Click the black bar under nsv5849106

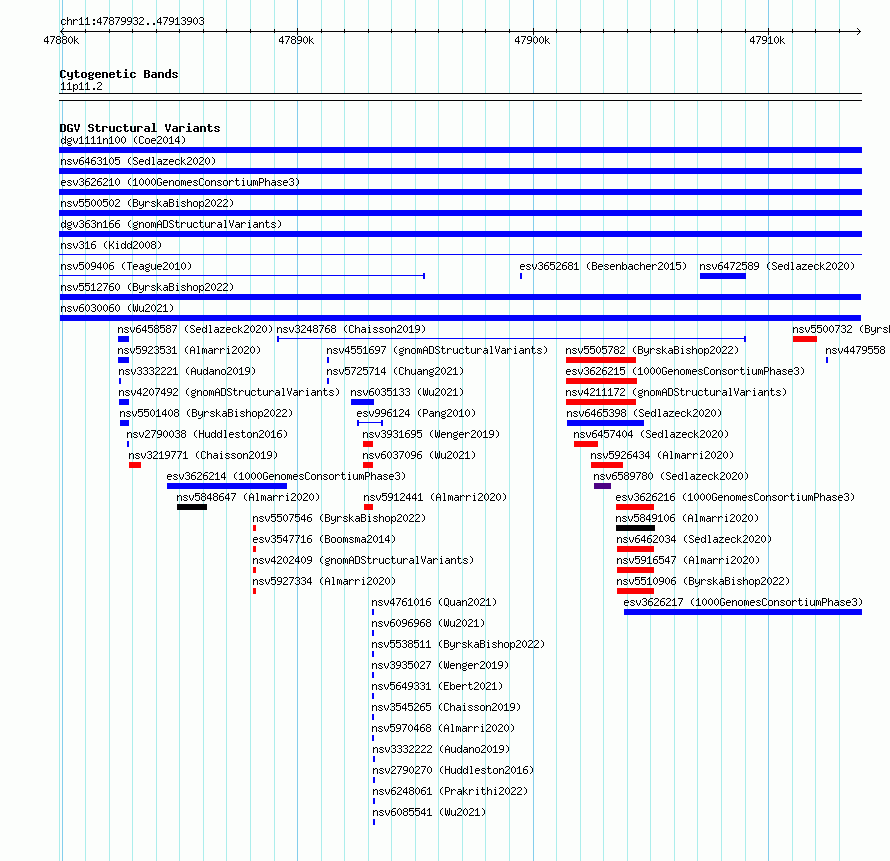(x=635, y=528)
